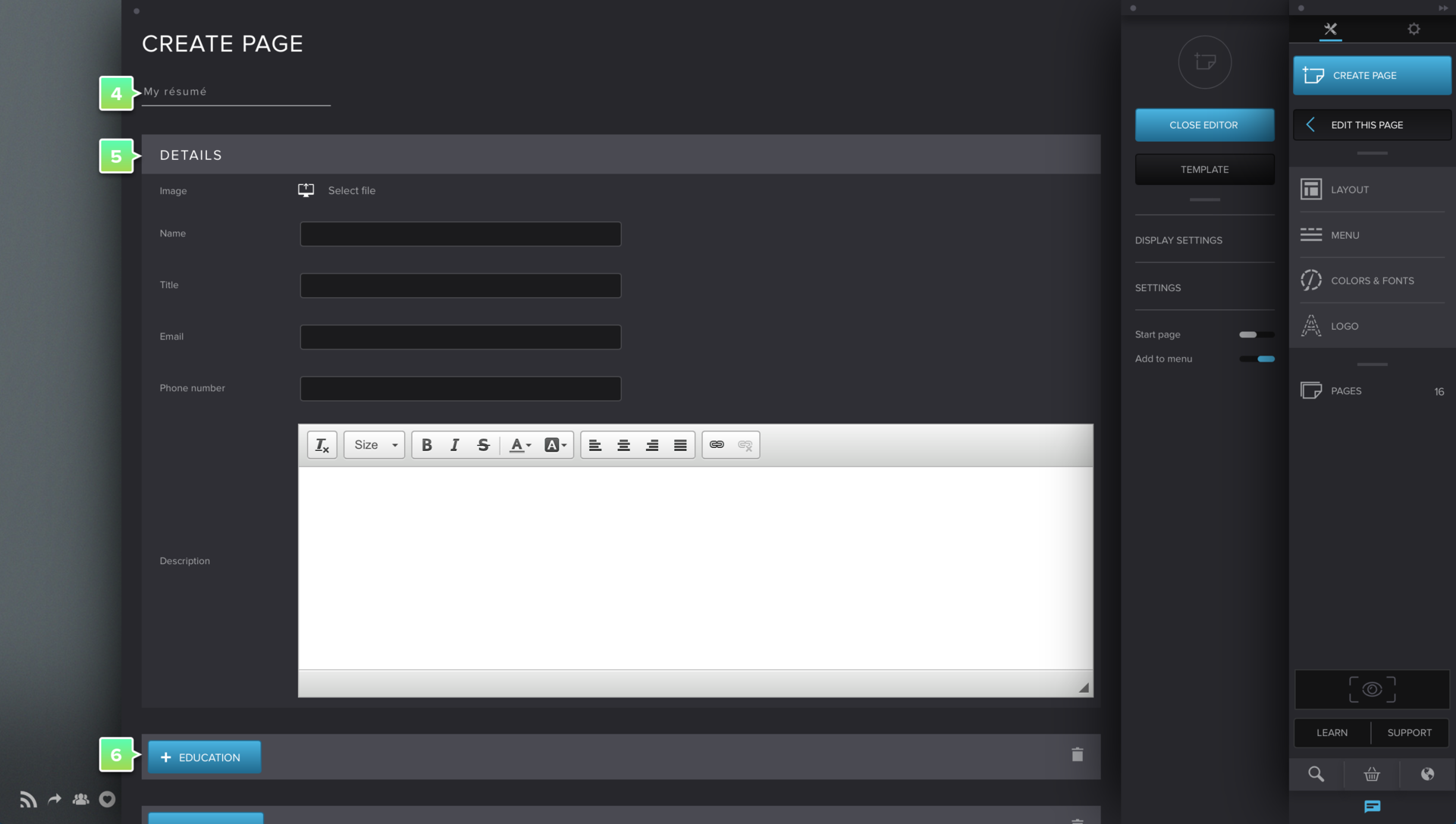Image resolution: width=1456 pixels, height=824 pixels.
Task: Switch to the tools tab icon
Action: click(1330, 29)
